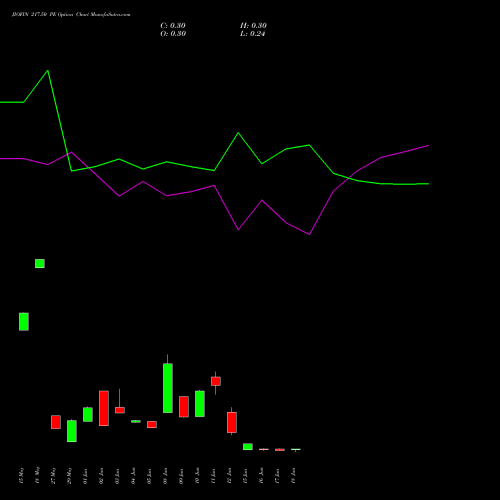Image resolution: width=500 pixels, height=500 pixels.
Task: Click the chart title text at top left
Action: point(71,15)
